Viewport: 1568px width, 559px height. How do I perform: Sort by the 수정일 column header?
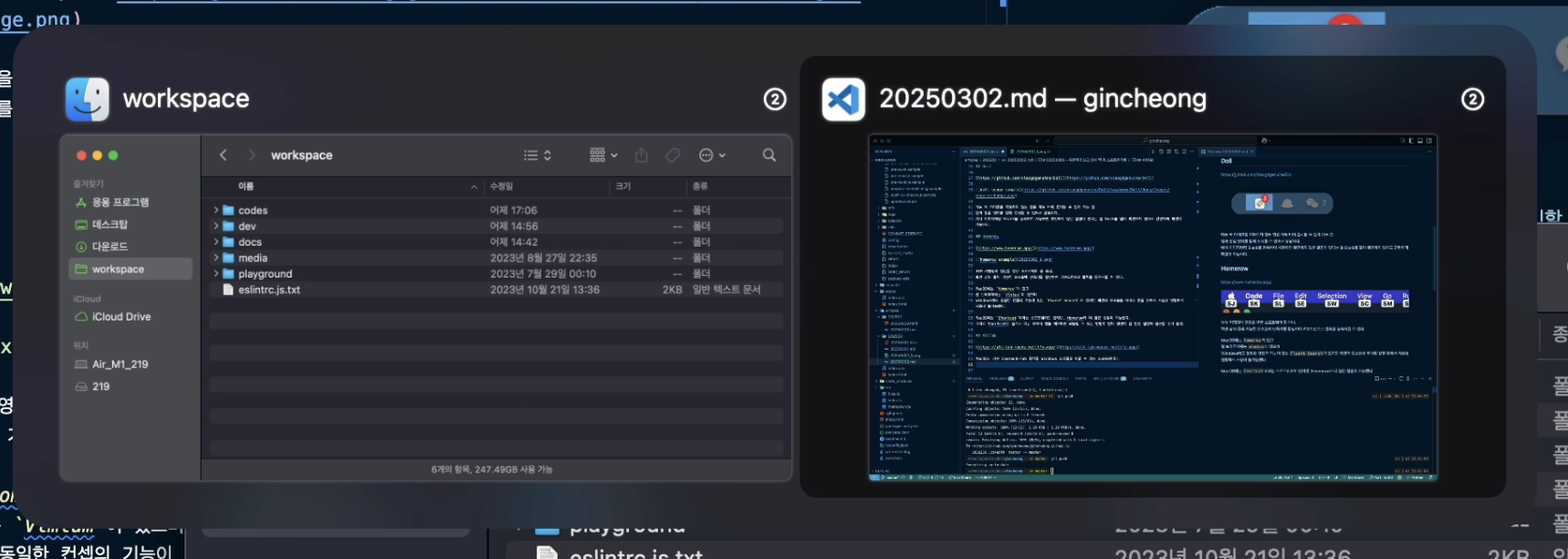(x=501, y=186)
